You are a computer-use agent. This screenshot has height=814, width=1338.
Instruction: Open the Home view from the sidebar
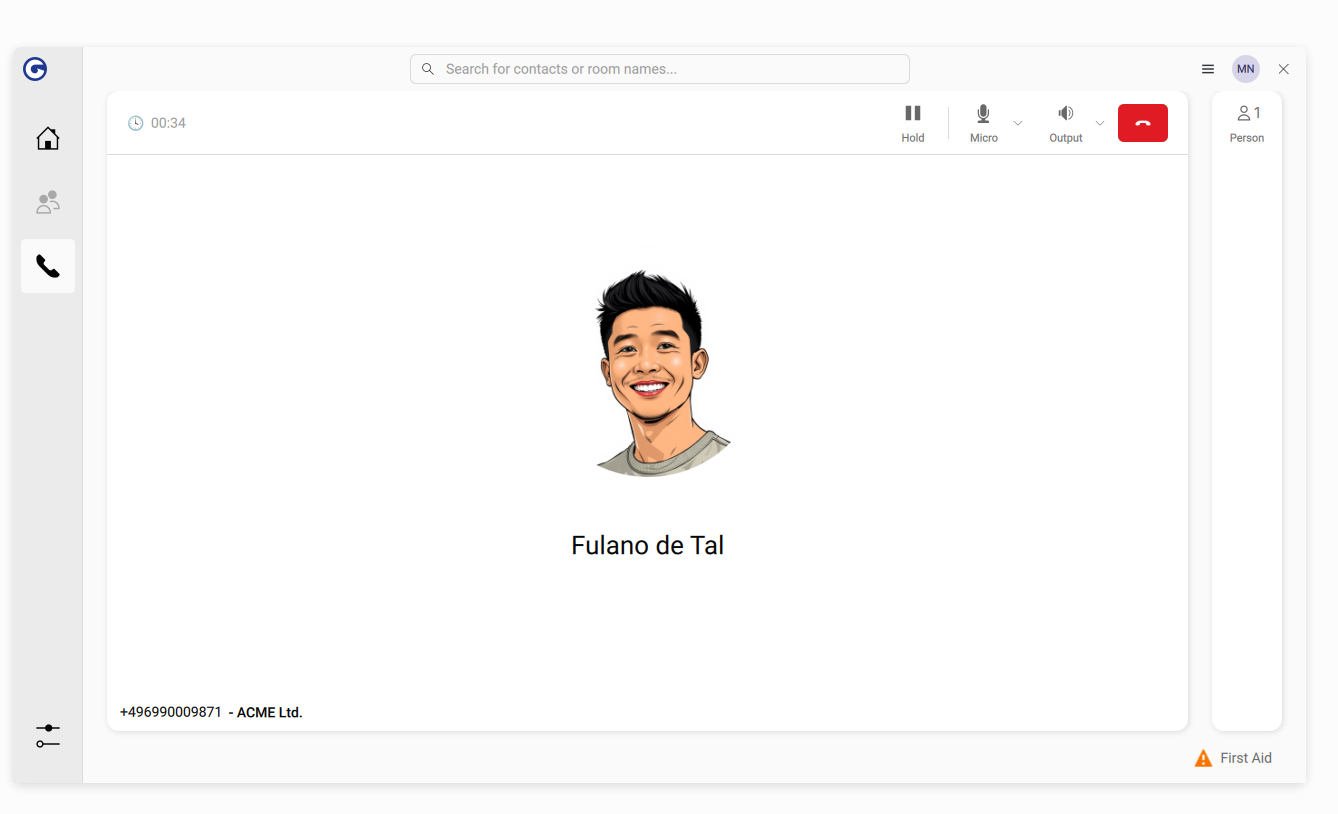point(47,138)
